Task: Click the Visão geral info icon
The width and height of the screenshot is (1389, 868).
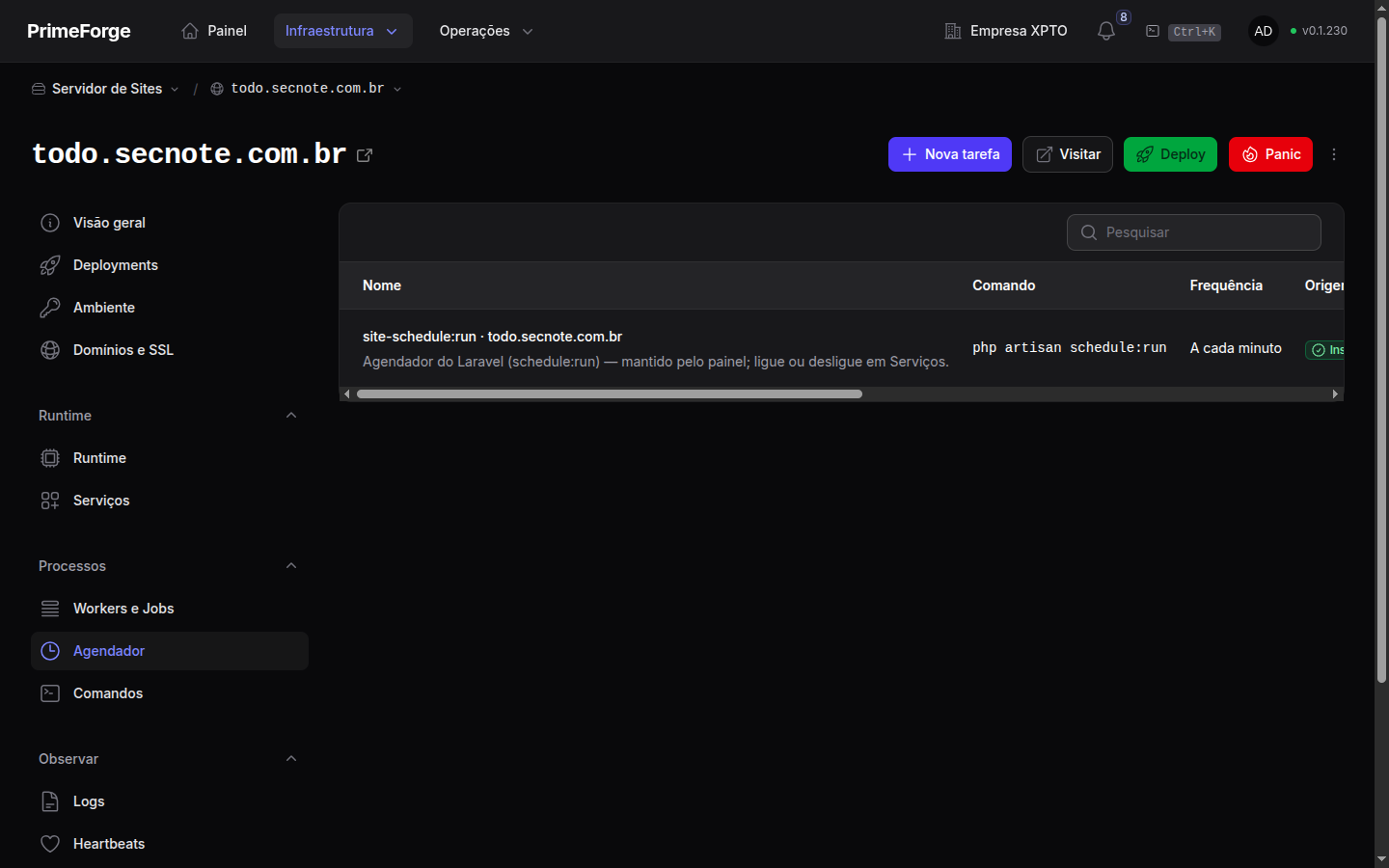Action: point(50,223)
